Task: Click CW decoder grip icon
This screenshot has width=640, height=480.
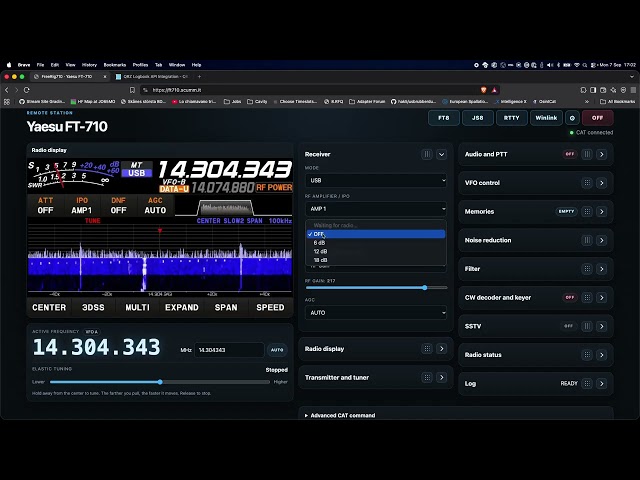Action: 587,298
